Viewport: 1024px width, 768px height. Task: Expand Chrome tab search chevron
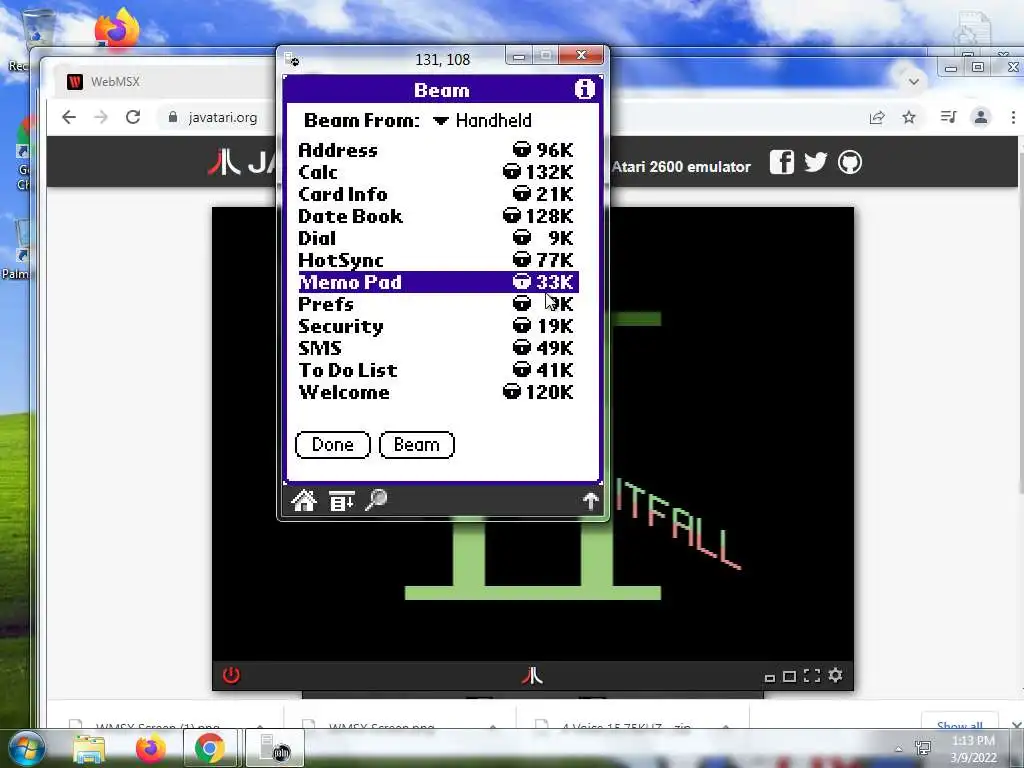pyautogui.click(x=914, y=82)
